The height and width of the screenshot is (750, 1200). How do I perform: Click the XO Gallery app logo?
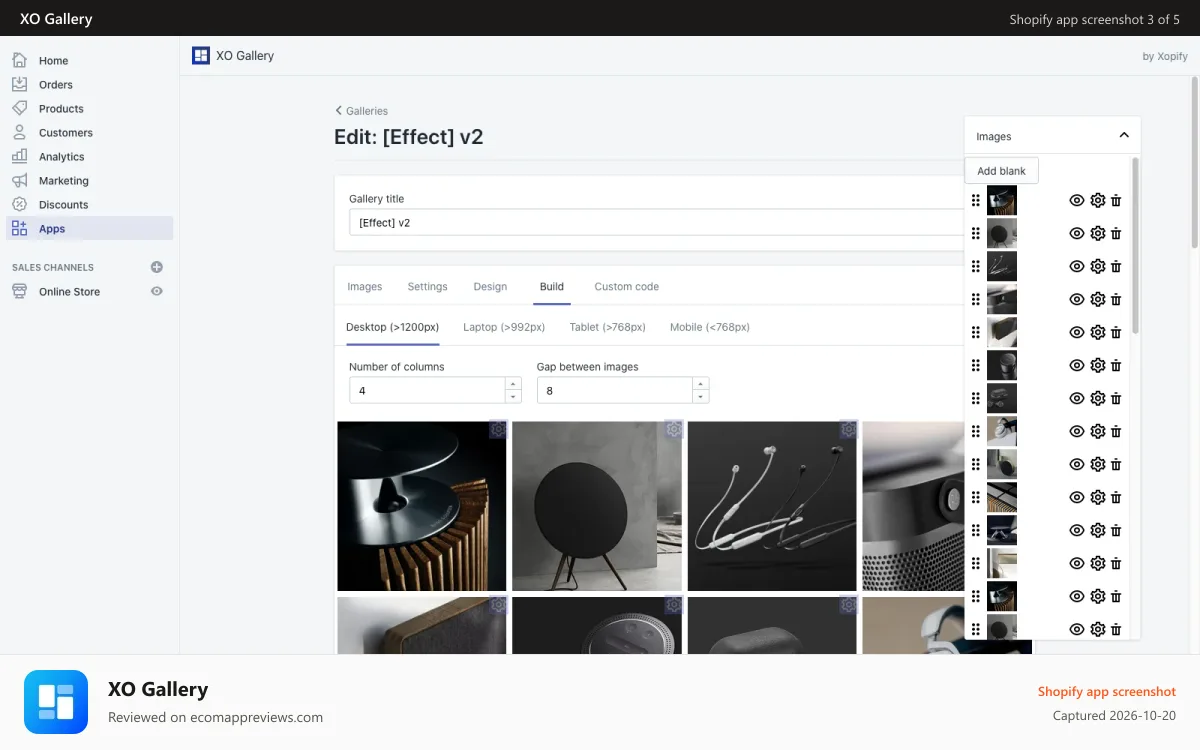(201, 56)
